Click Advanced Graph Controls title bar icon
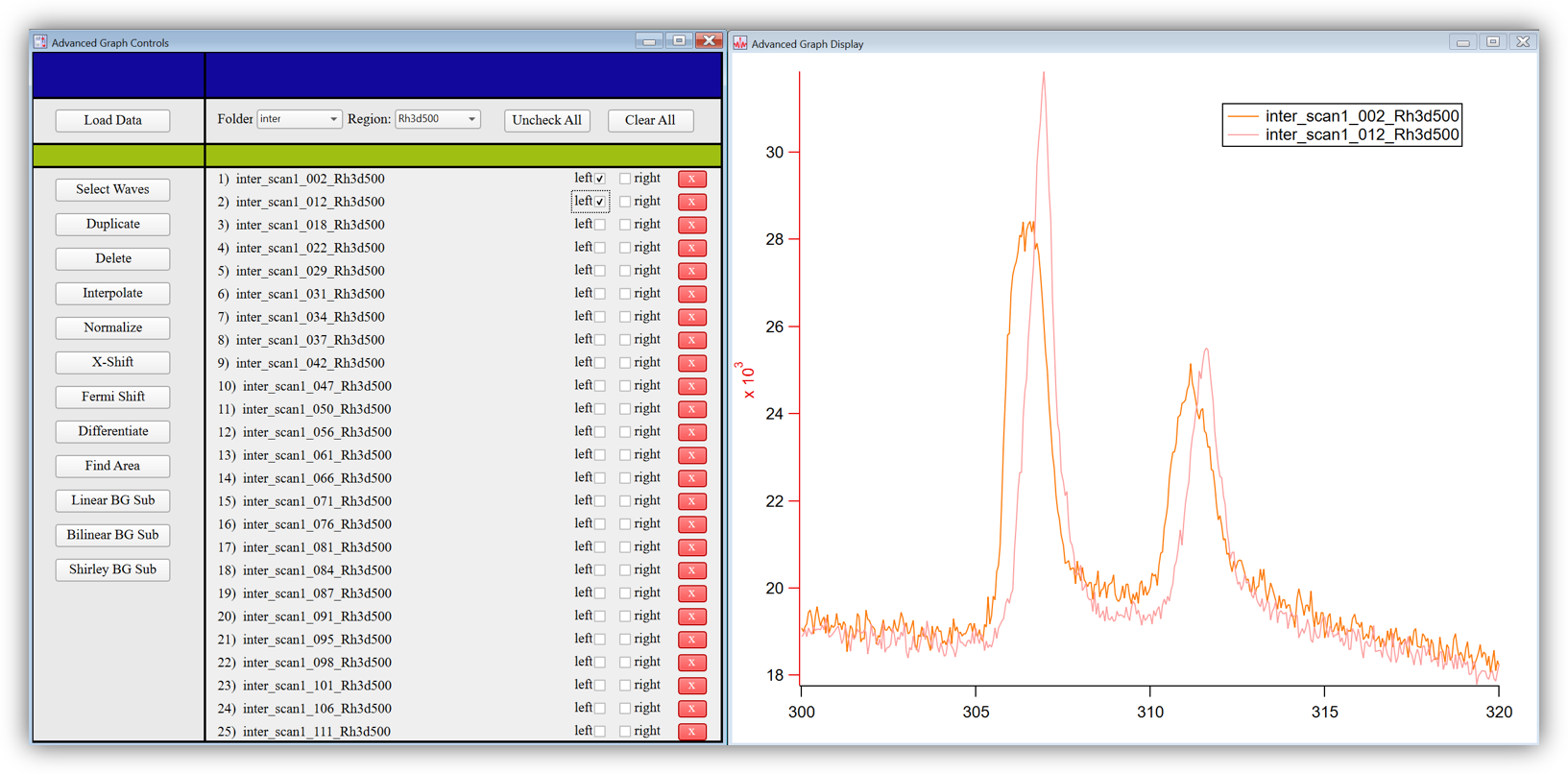Image resolution: width=1568 pixels, height=774 pixels. [x=40, y=42]
